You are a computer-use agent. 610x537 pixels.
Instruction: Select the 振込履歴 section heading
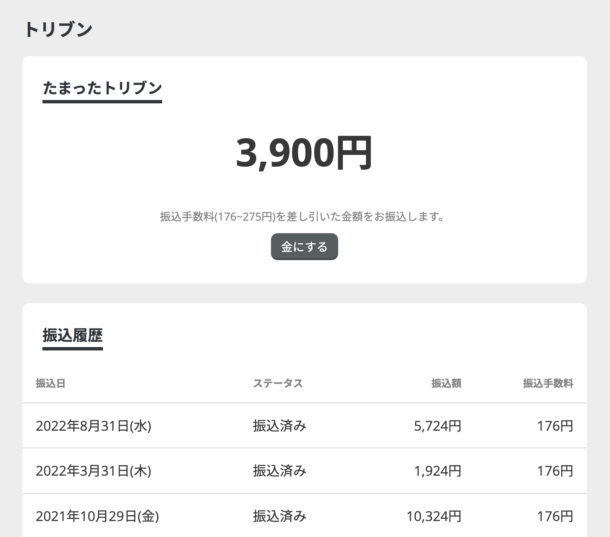point(73,335)
